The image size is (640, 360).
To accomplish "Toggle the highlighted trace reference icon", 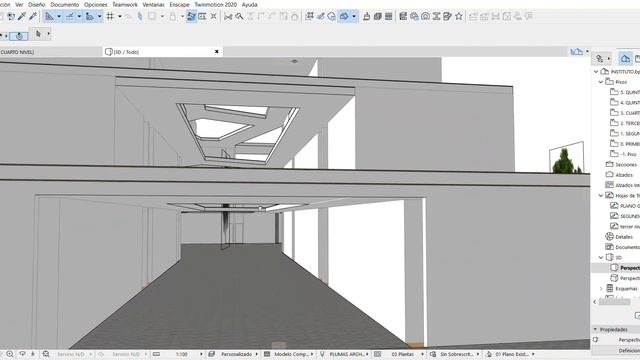I will coord(191,16).
